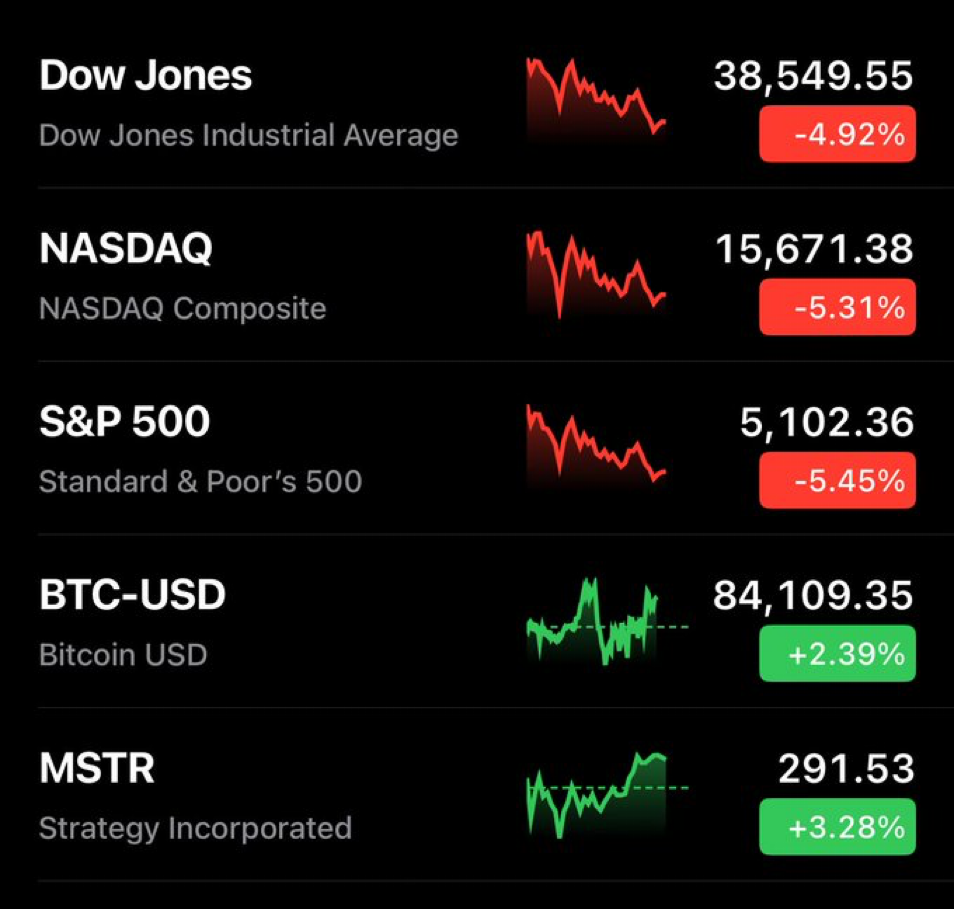
Task: Select the NASDAQ ticker title
Action: click(x=126, y=249)
